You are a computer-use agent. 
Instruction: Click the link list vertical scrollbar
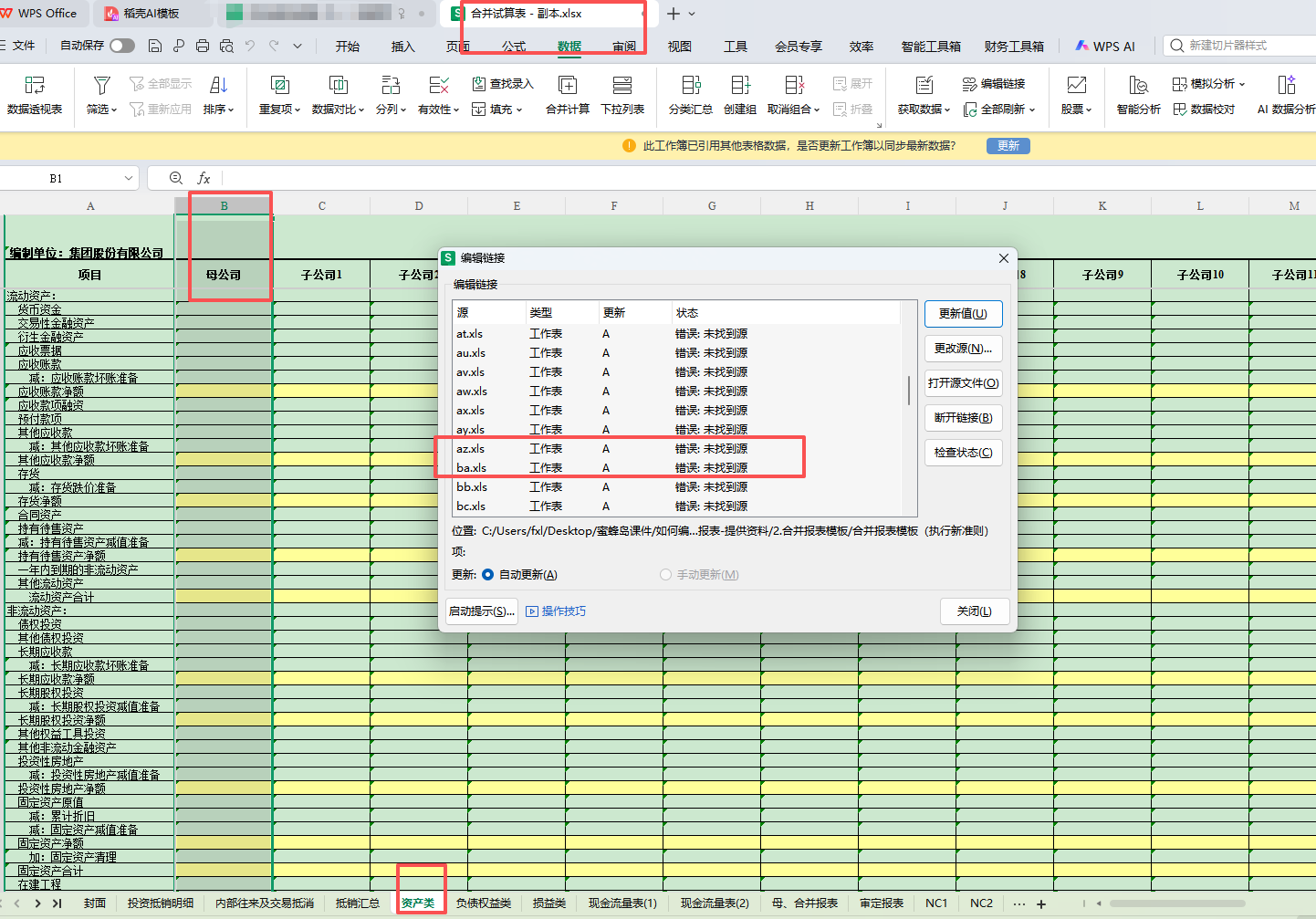pyautogui.click(x=909, y=391)
